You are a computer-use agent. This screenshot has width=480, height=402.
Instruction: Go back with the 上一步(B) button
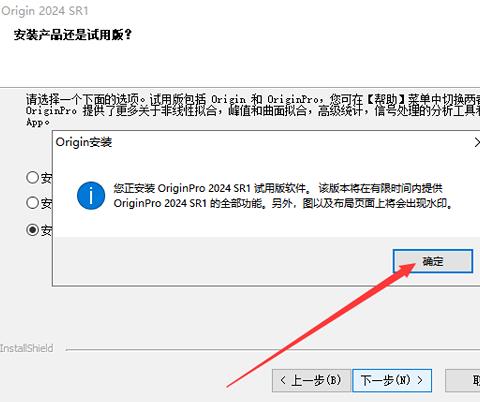coord(311,380)
